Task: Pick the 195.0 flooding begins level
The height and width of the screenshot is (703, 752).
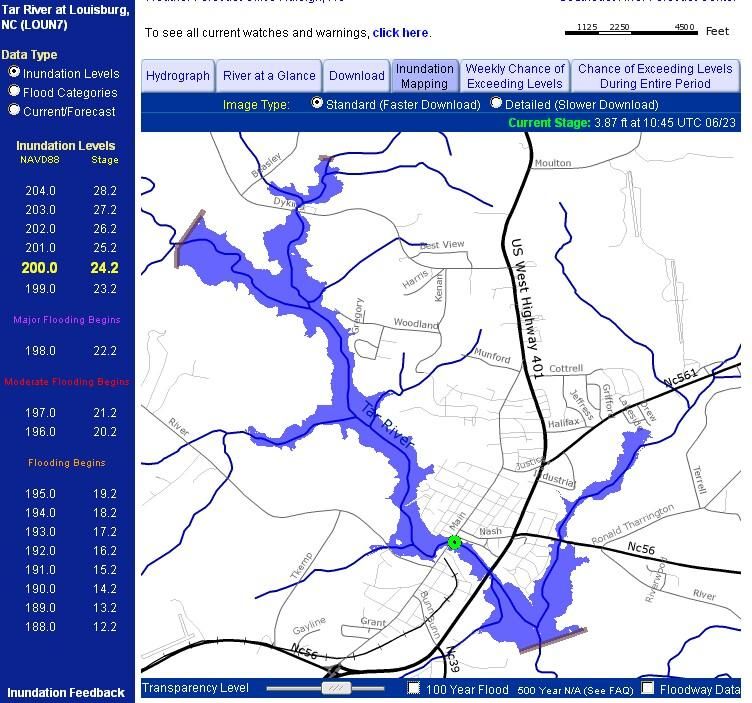Action: point(41,494)
